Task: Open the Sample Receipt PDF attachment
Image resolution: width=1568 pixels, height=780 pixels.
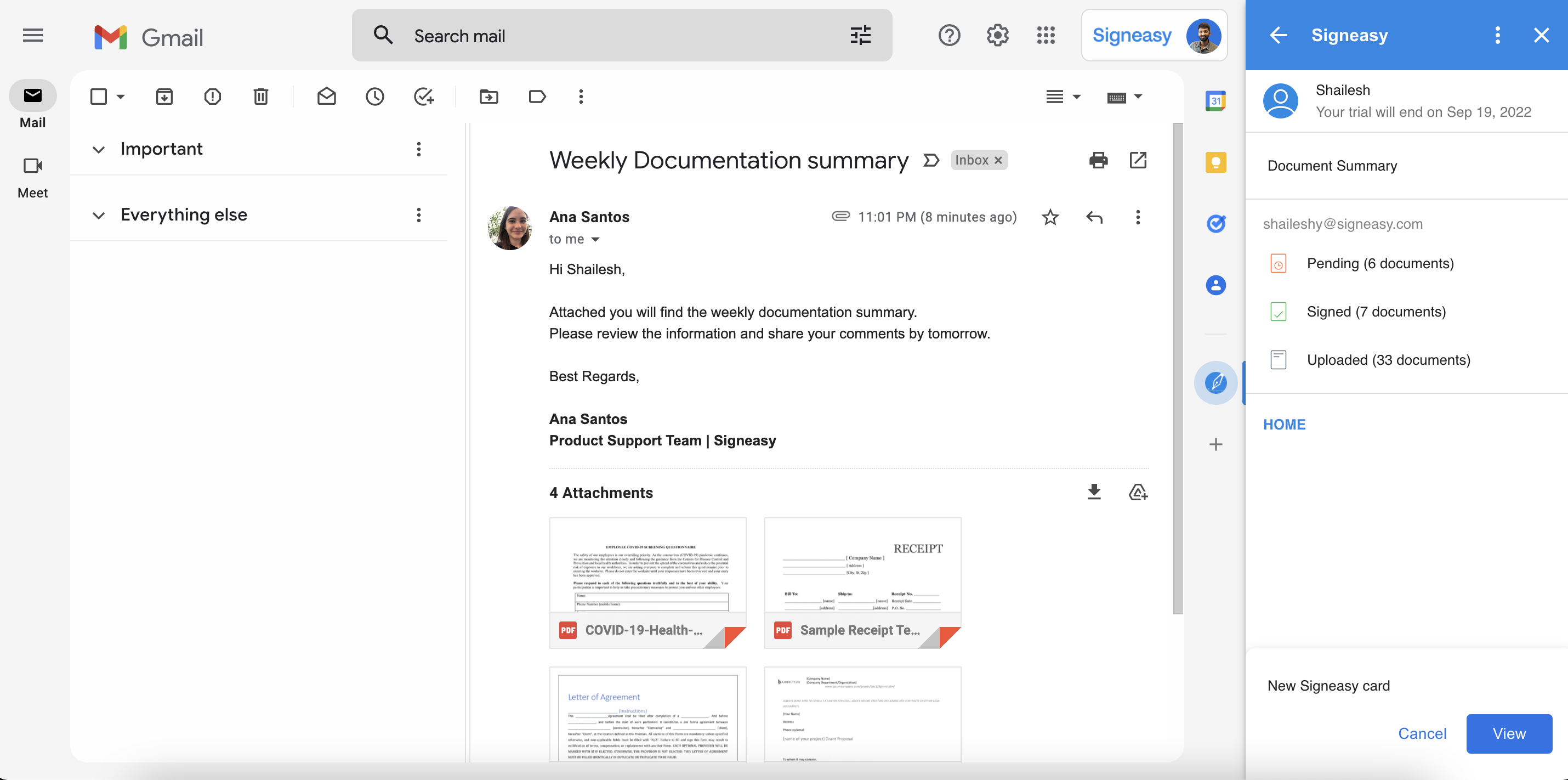Action: (x=862, y=583)
